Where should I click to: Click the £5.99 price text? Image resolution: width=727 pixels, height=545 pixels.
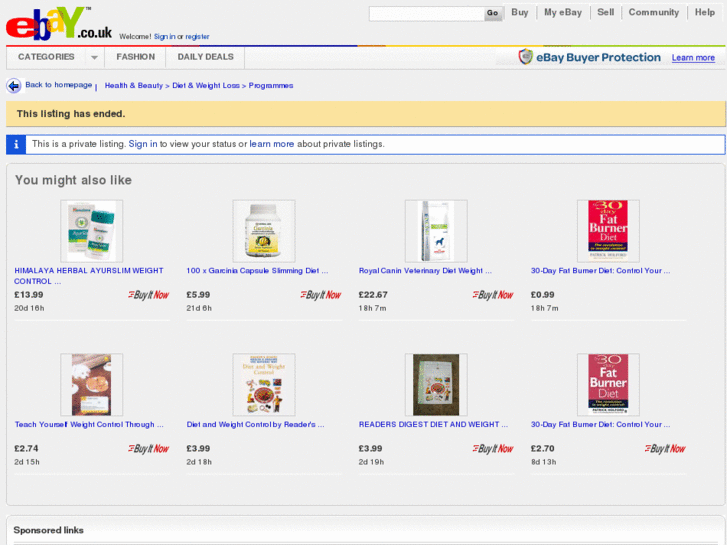pos(198,295)
